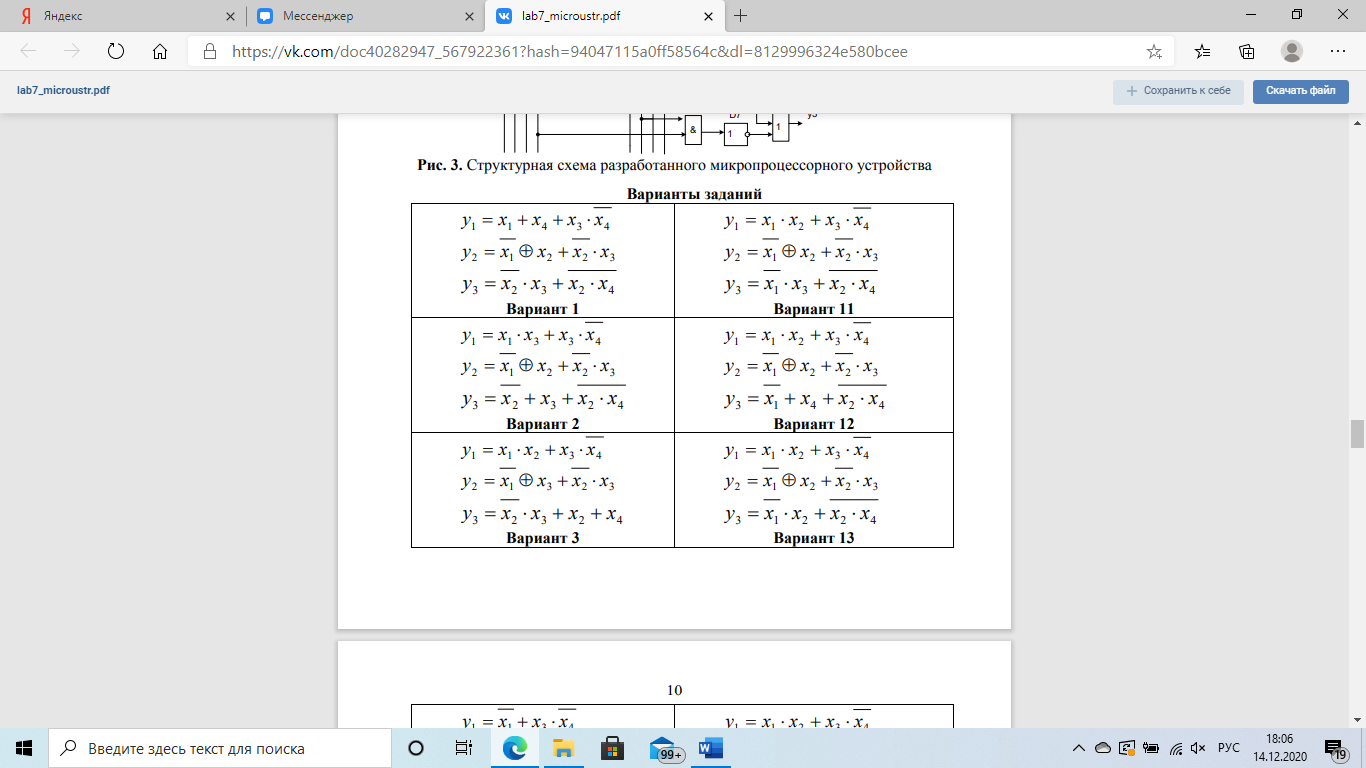Open OneDrive cloud tray icon

point(1103,748)
